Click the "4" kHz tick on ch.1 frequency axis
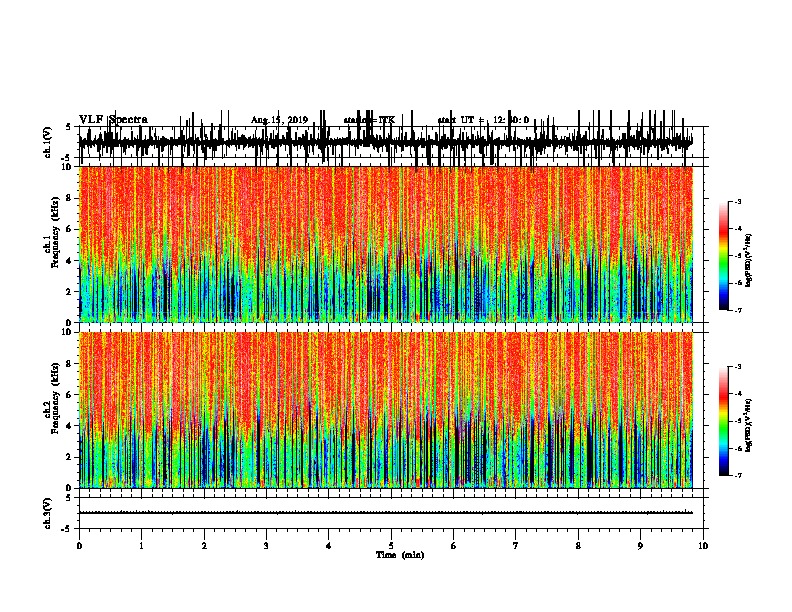Viewport: 792px width, 612px height. click(69, 261)
